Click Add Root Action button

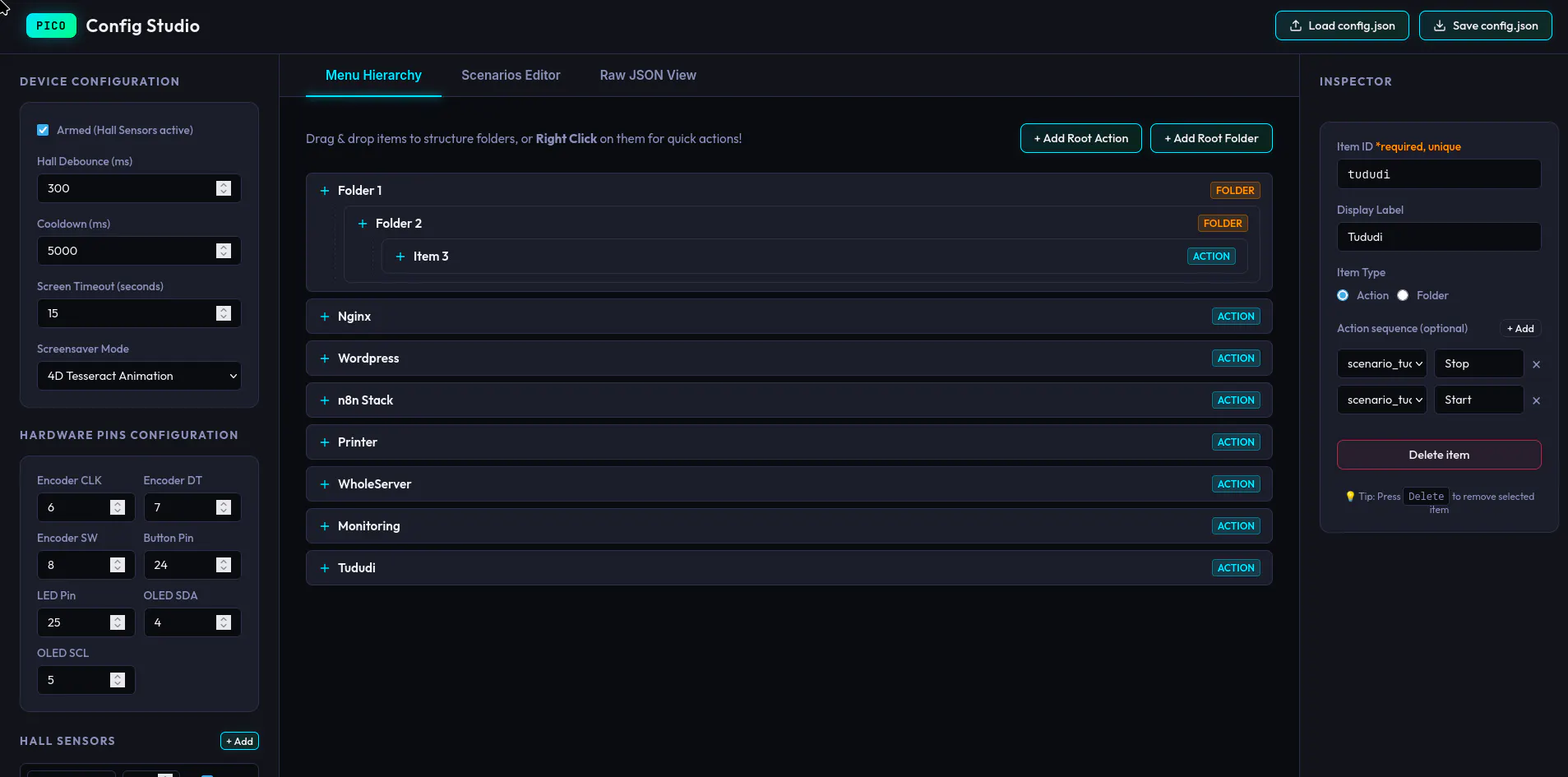point(1080,138)
